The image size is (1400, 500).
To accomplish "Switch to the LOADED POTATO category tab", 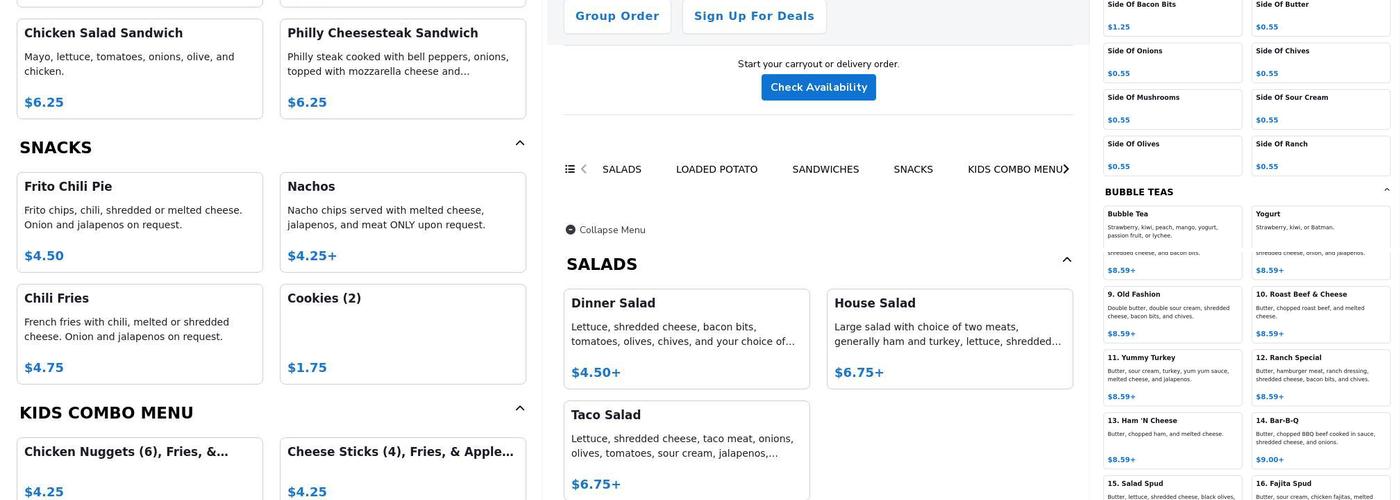I will click(x=716, y=169).
